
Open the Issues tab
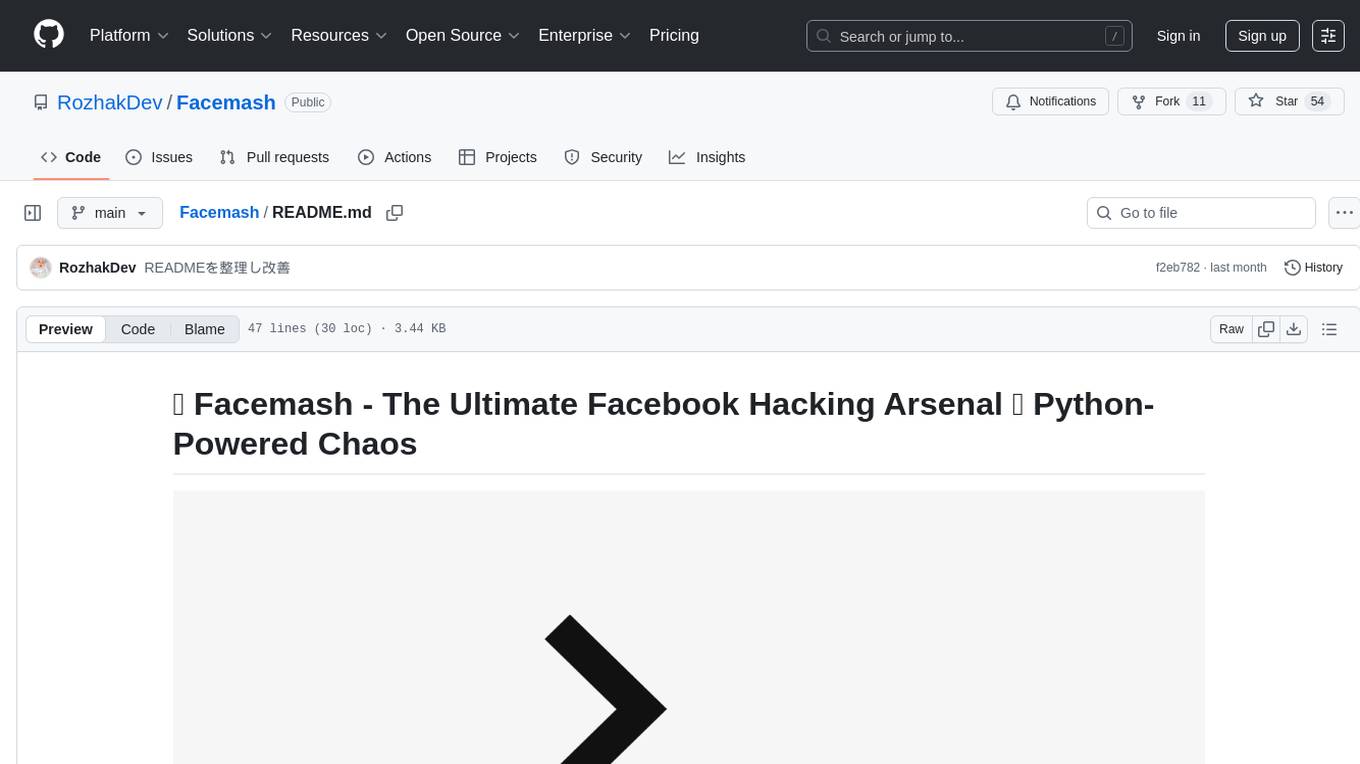159,157
